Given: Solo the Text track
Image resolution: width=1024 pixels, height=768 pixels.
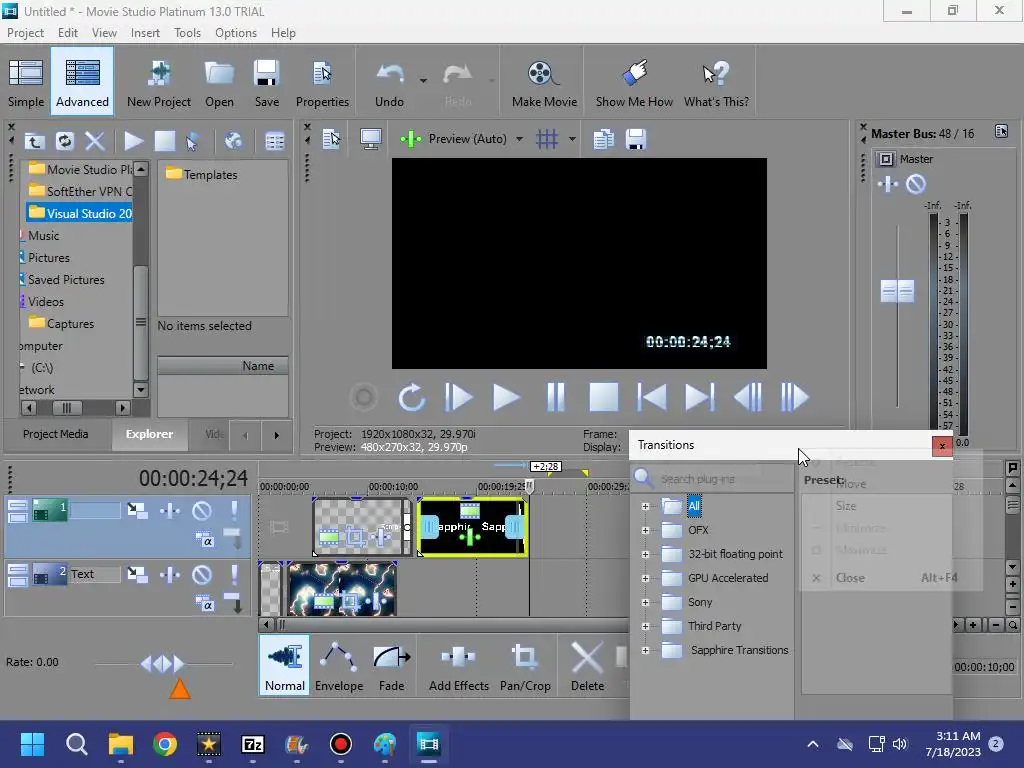Looking at the screenshot, I should tap(234, 574).
